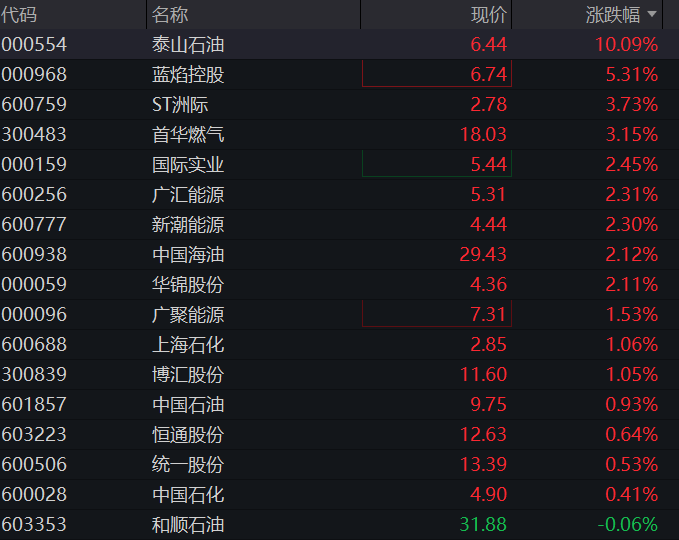Select 广汇能源 stock name

(188, 194)
